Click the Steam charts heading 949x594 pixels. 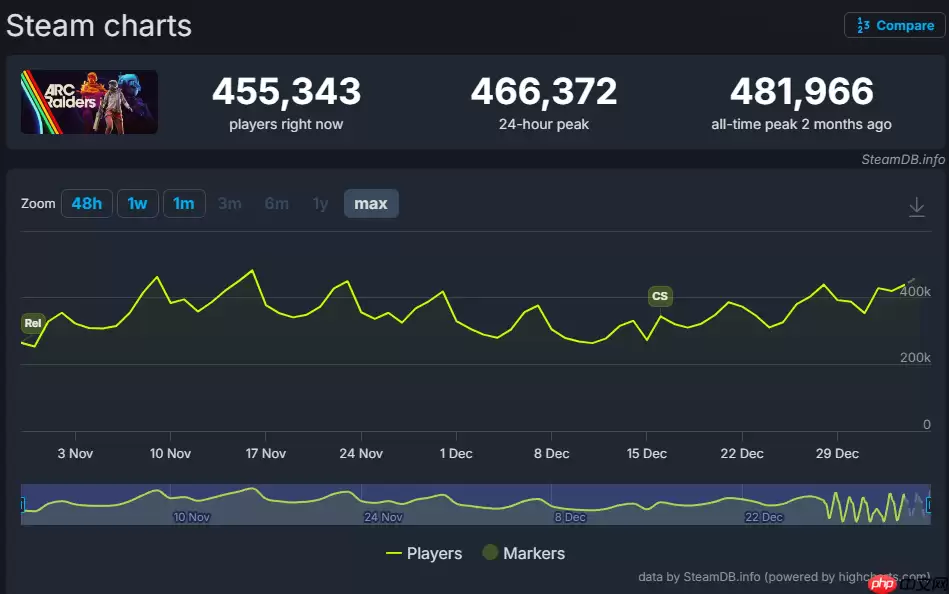tap(99, 25)
